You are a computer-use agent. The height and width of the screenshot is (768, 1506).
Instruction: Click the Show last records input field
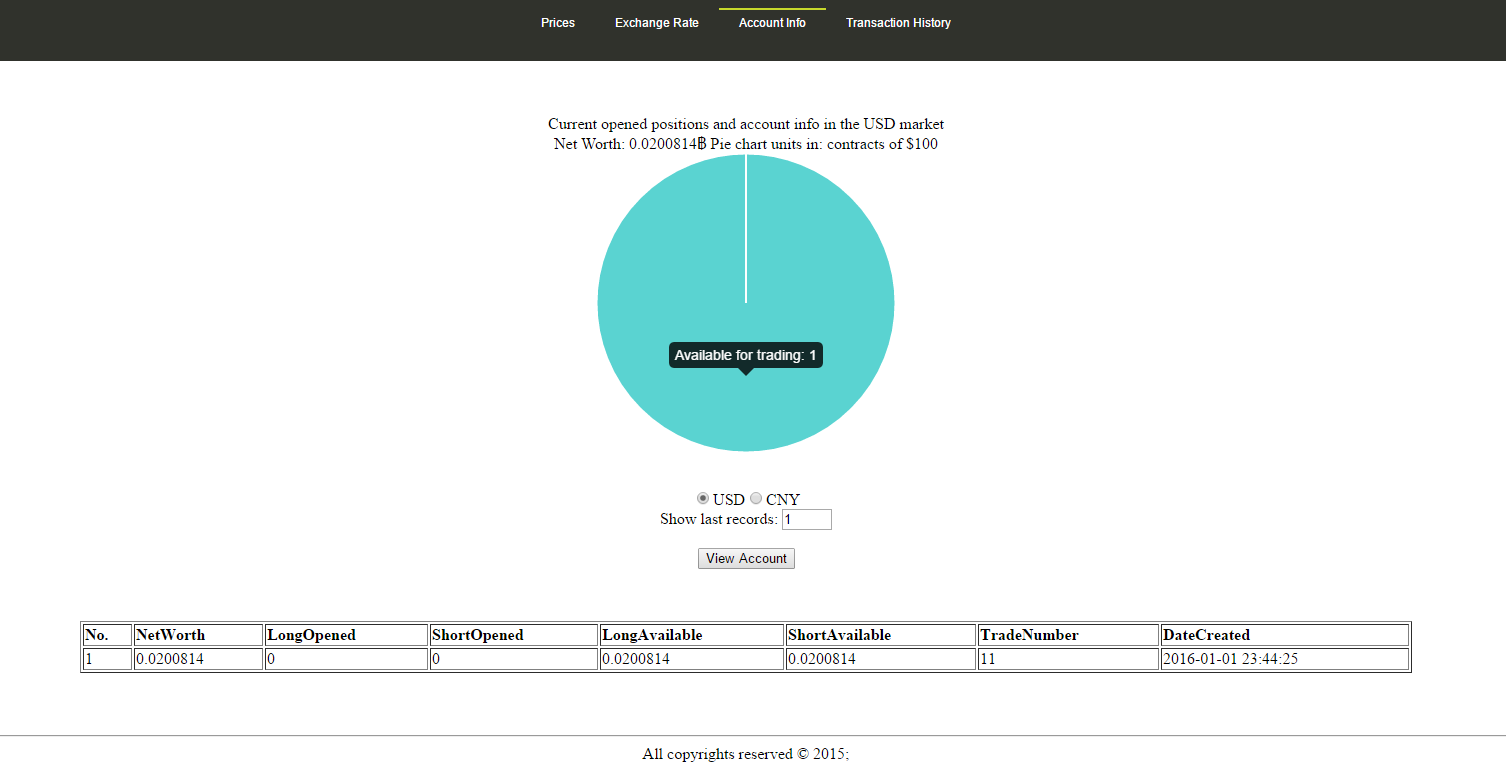click(806, 519)
